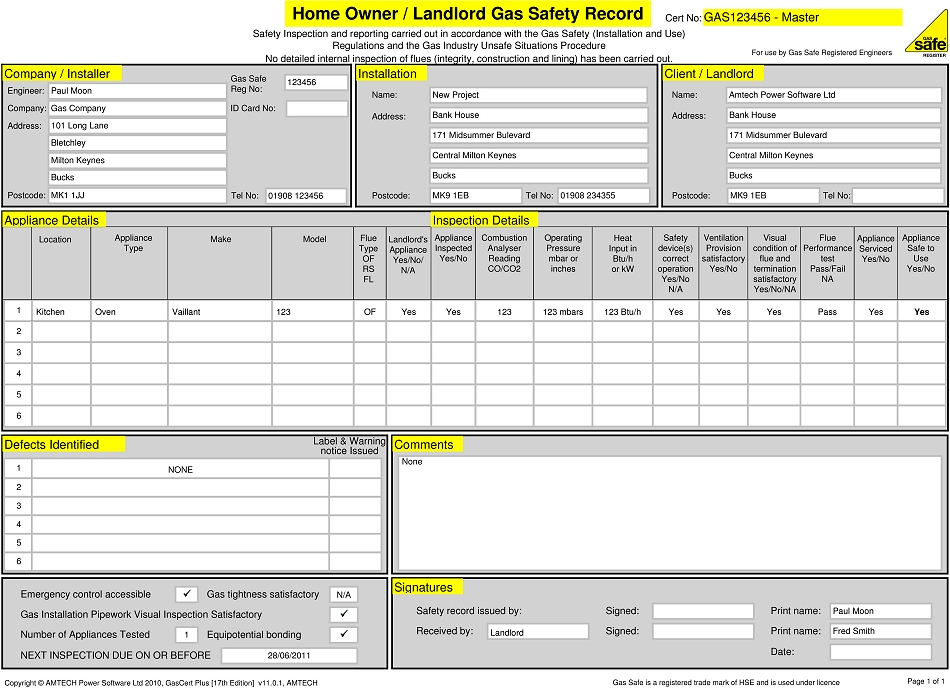Edit Number of Appliances Tested field
950x690 pixels.
coord(187,634)
